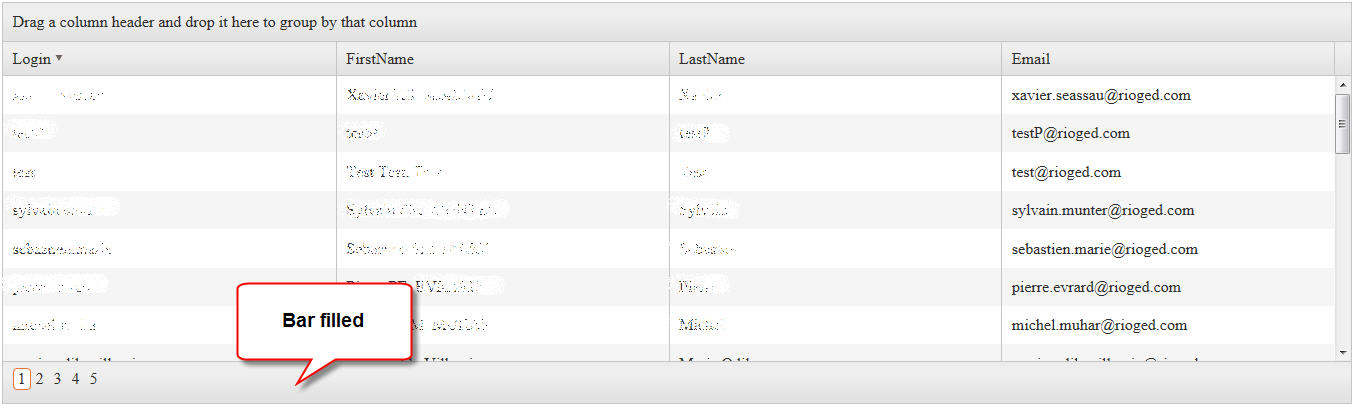This screenshot has height=411, width=1357.
Task: Sort by the FirstName column header
Action: tap(380, 59)
